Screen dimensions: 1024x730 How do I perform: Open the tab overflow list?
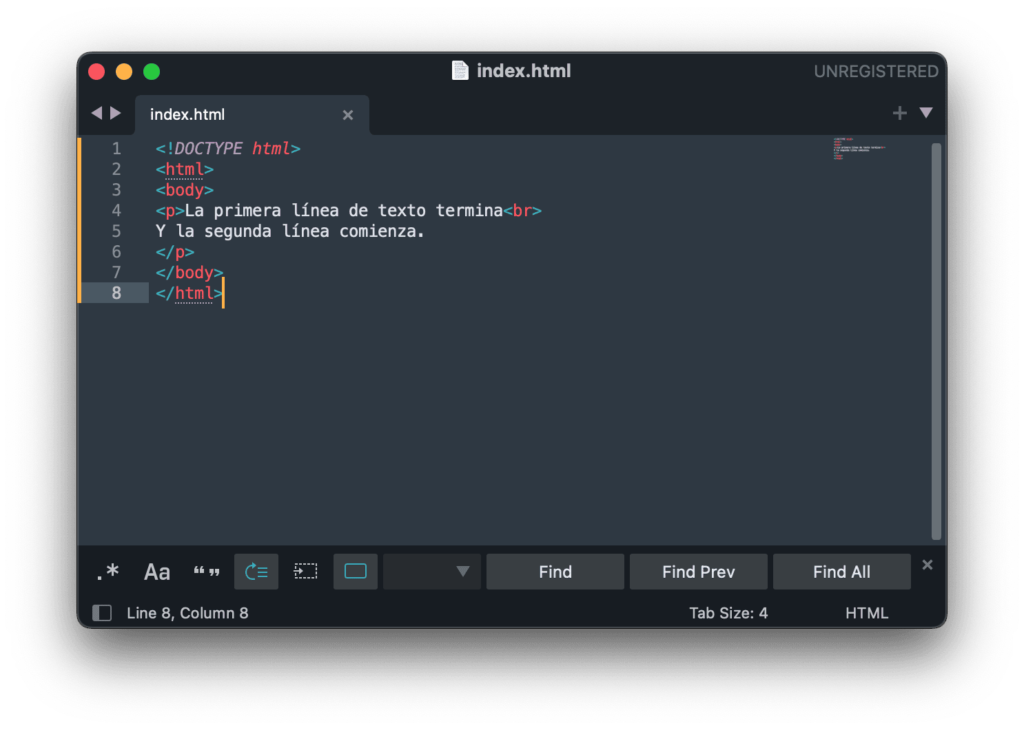click(926, 113)
